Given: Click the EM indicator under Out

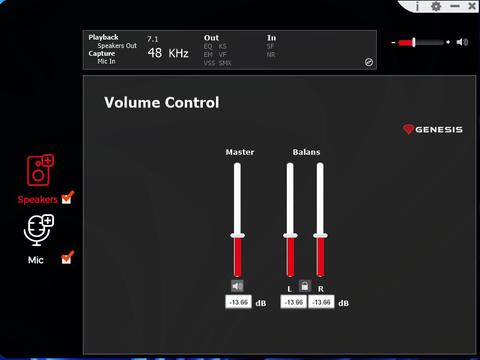Looking at the screenshot, I should pos(208,54).
